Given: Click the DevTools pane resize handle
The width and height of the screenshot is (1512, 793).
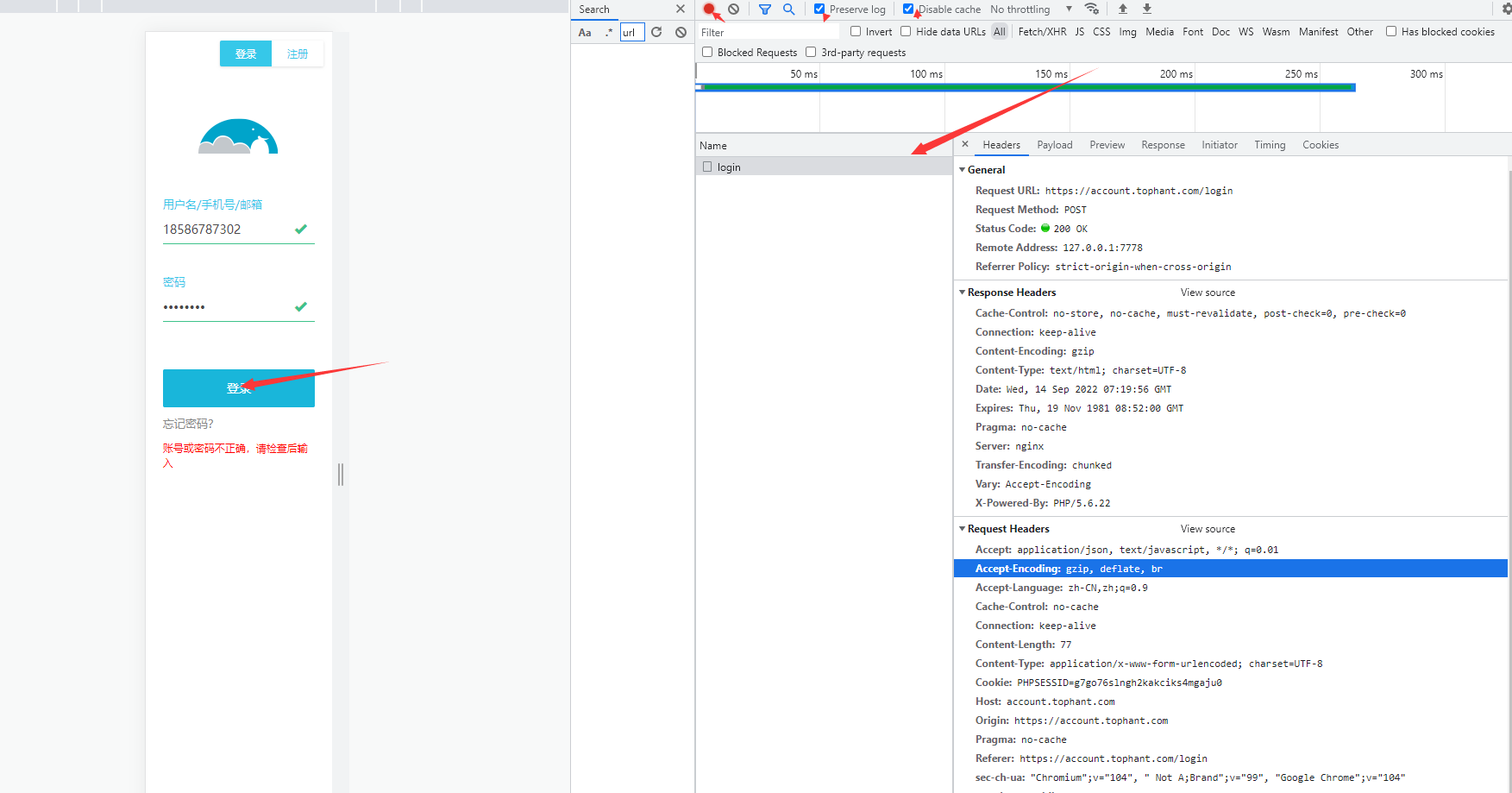Looking at the screenshot, I should click(341, 475).
